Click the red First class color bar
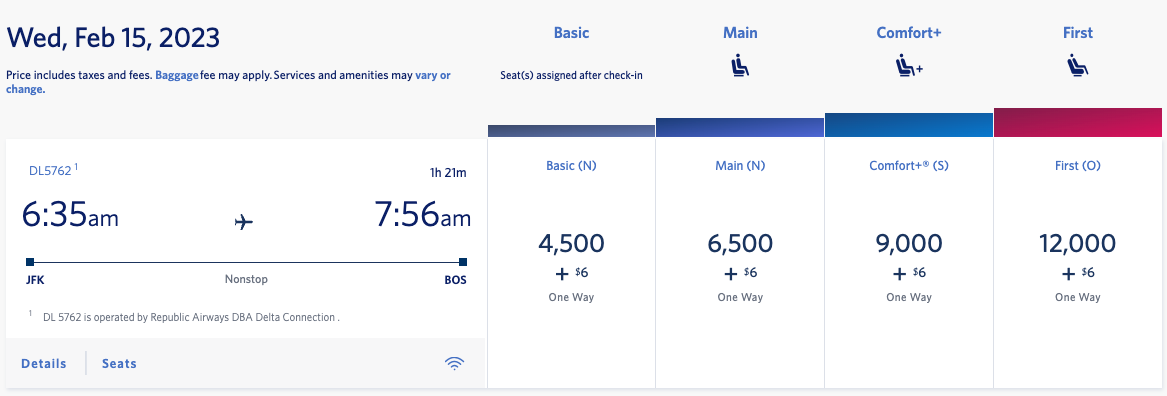 coord(1078,123)
